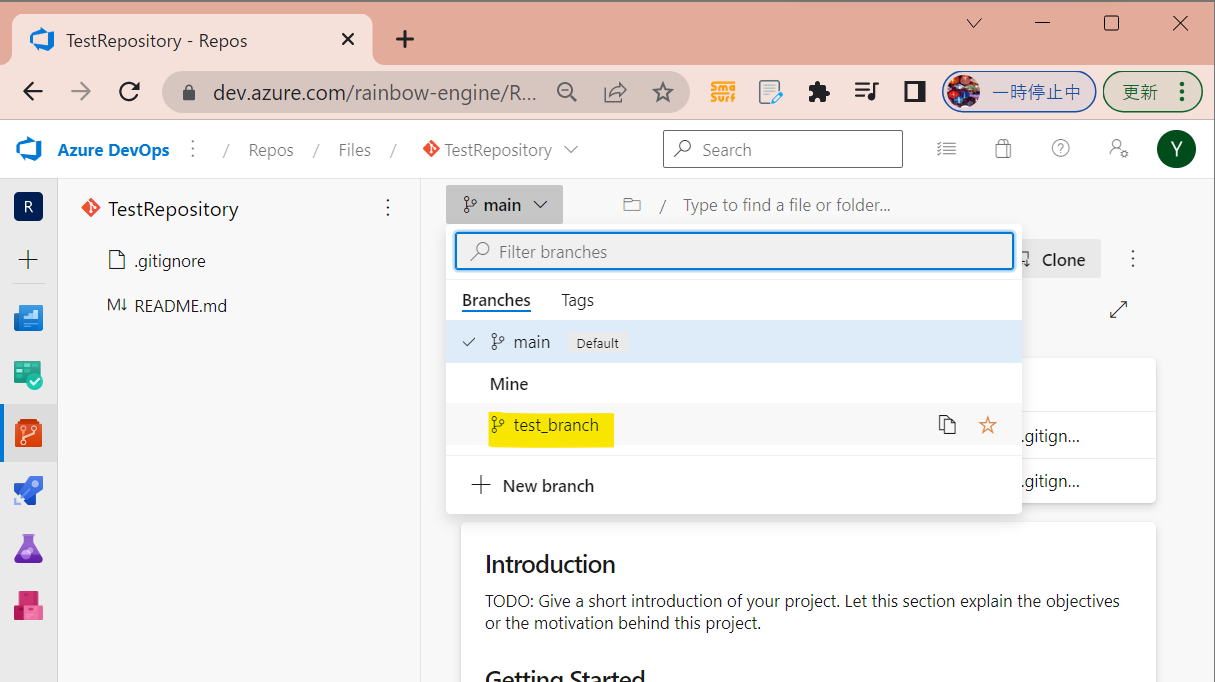Reload the browser page
The width and height of the screenshot is (1215, 682).
pos(129,92)
